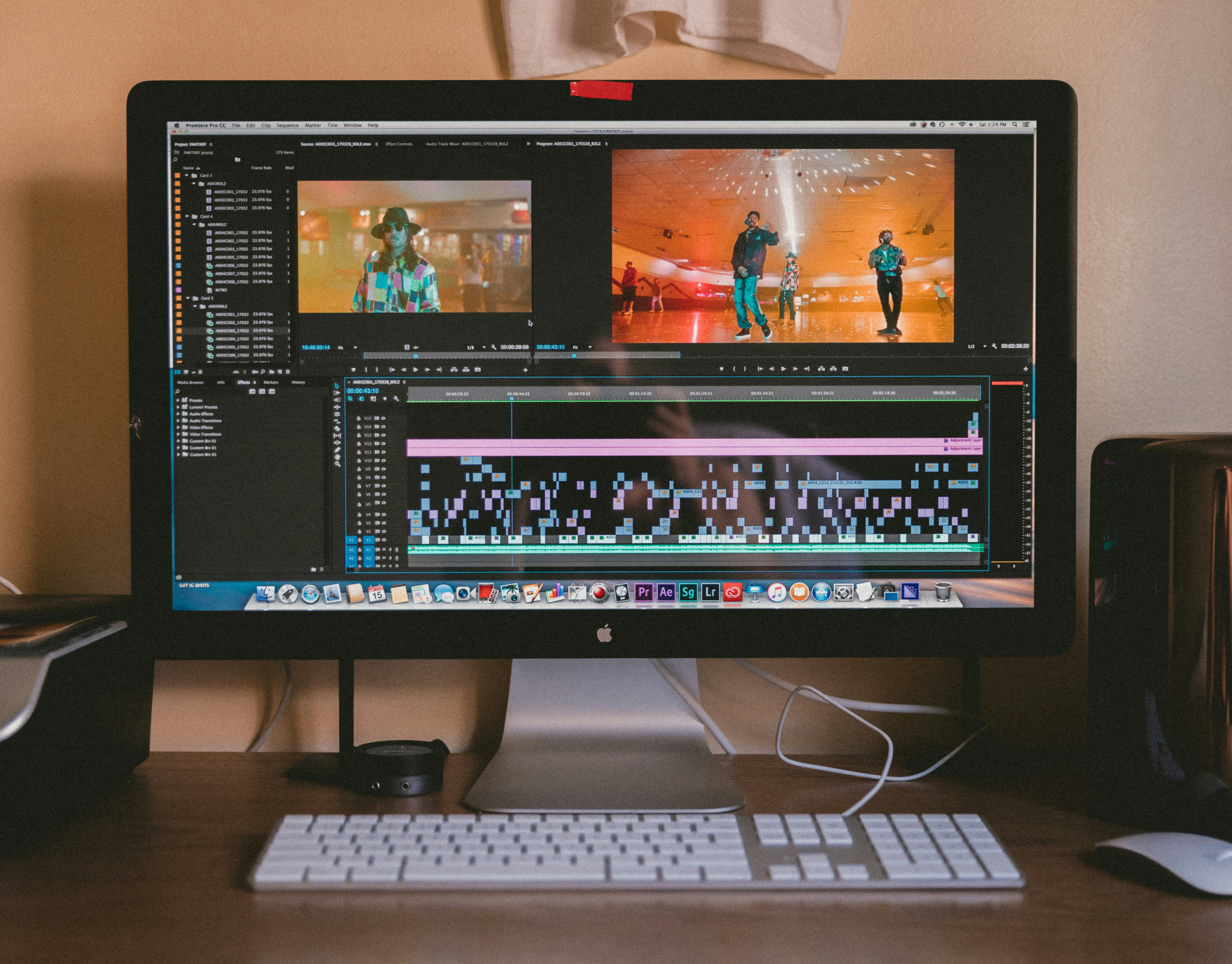1232x964 pixels.
Task: Select the Slip tool
Action: click(x=337, y=436)
